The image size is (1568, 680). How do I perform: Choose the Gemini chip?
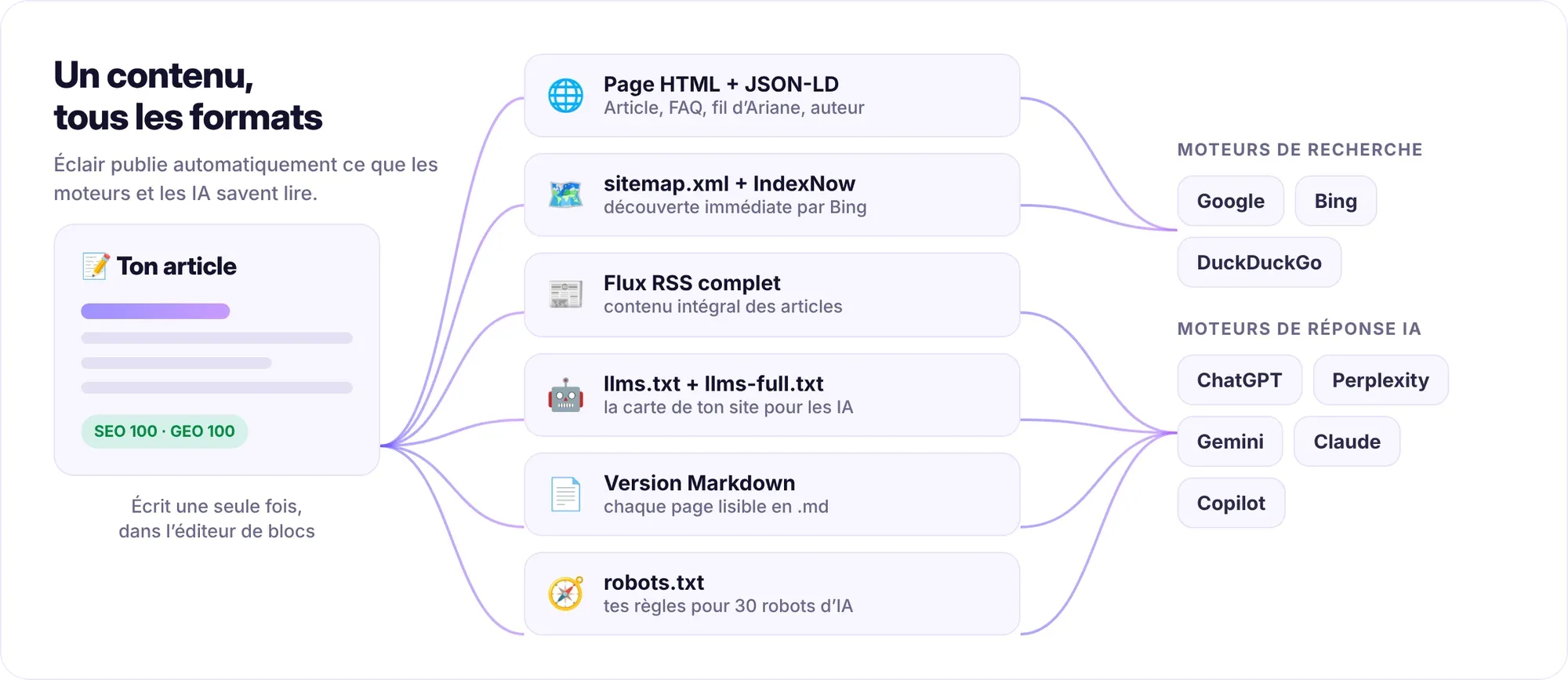point(1230,441)
